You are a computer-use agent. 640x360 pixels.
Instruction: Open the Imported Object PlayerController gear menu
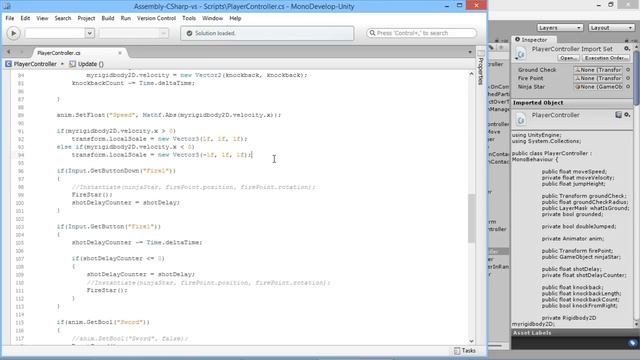pyautogui.click(x=627, y=115)
